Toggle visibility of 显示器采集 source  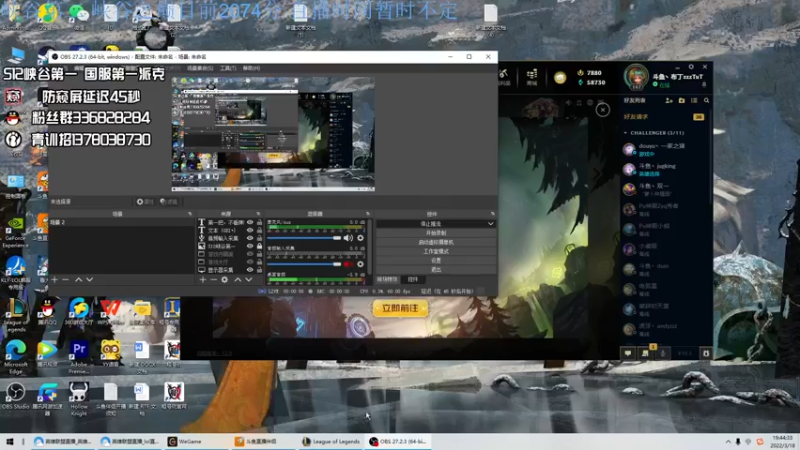coord(250,270)
